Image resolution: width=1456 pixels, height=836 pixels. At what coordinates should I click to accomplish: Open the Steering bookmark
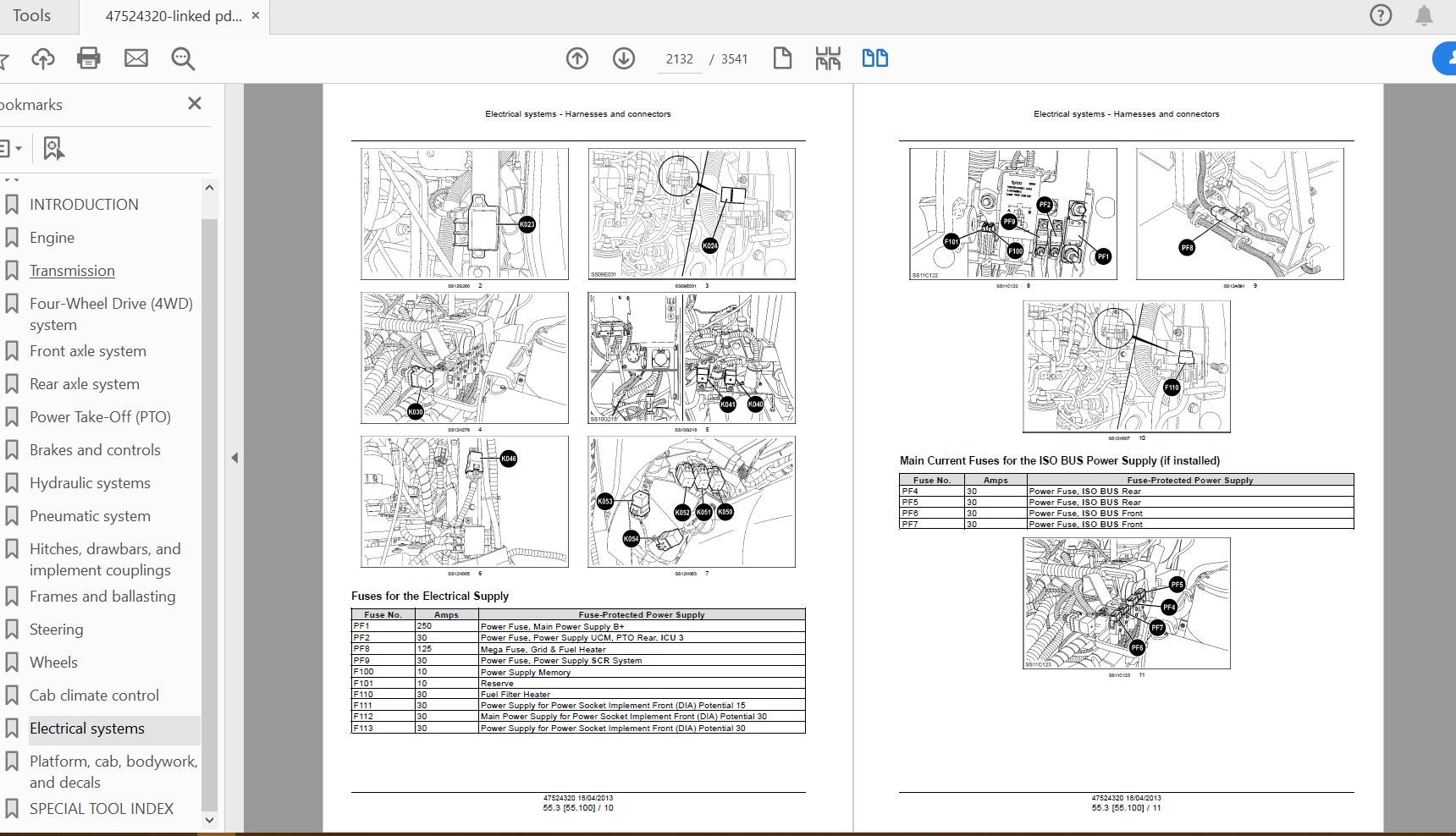56,630
